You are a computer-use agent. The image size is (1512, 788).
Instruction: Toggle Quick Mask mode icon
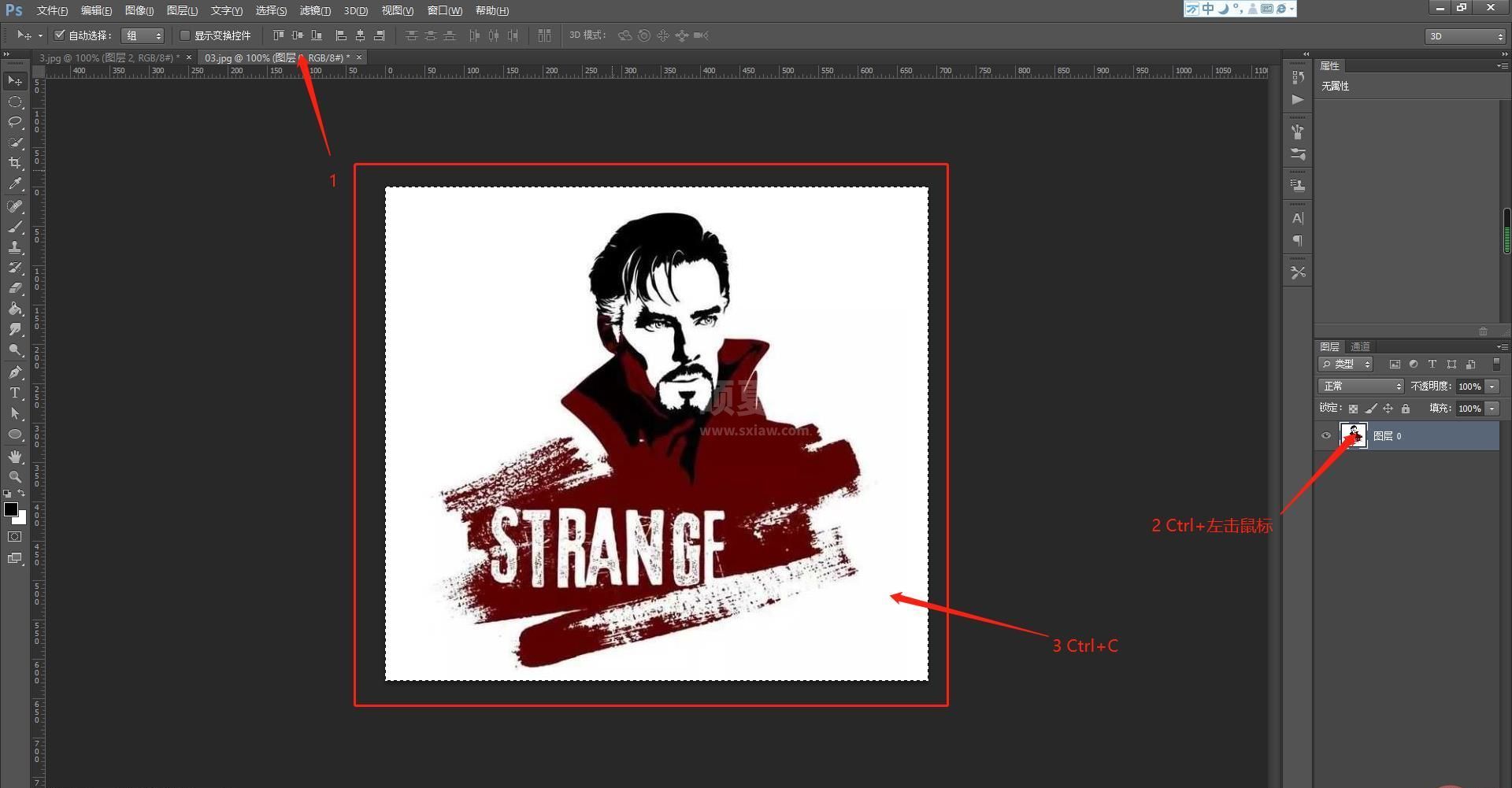pyautogui.click(x=15, y=537)
